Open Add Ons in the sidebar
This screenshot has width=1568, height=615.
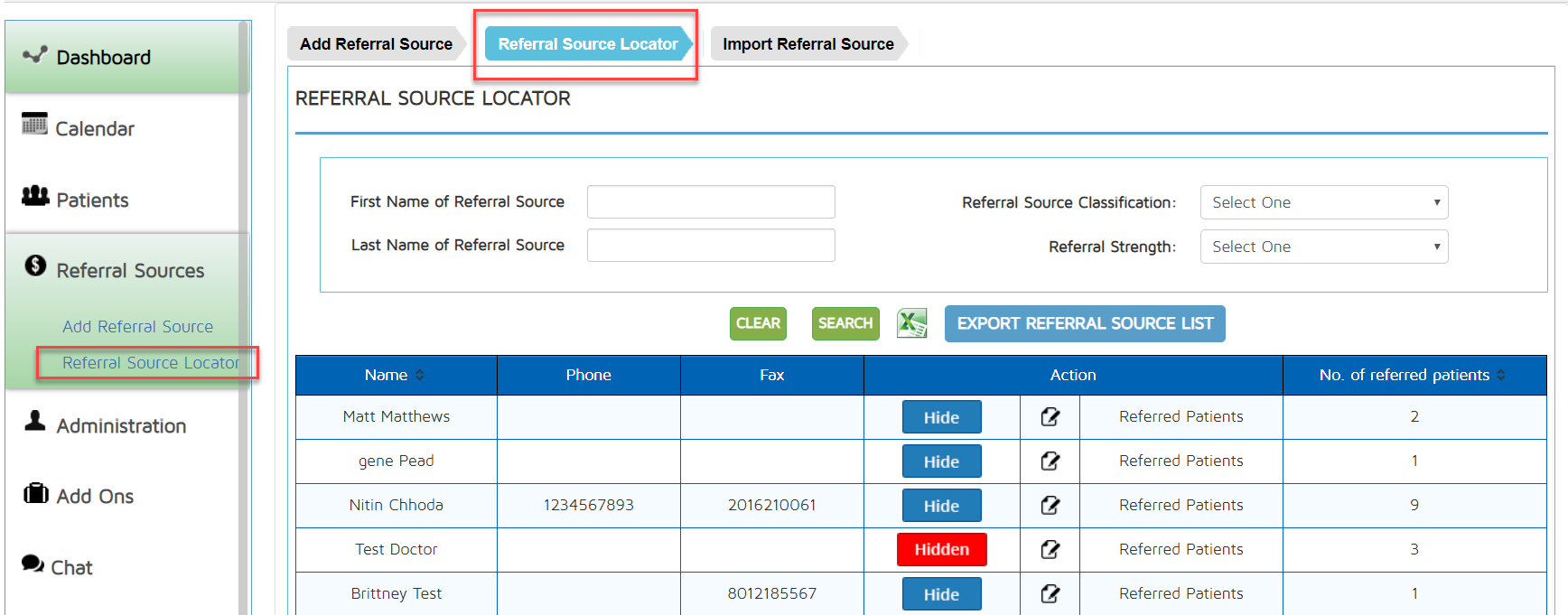click(x=95, y=497)
